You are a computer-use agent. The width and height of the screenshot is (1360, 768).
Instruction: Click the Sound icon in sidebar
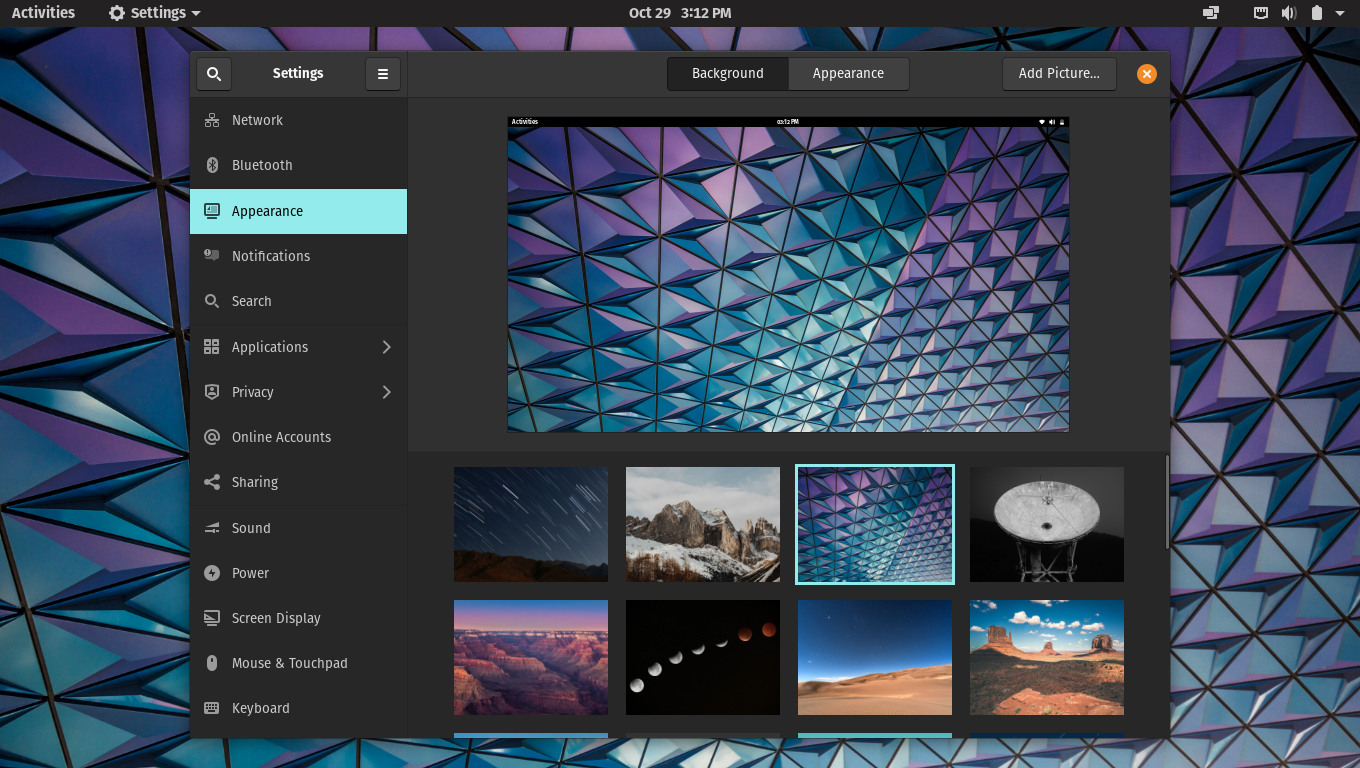point(212,528)
